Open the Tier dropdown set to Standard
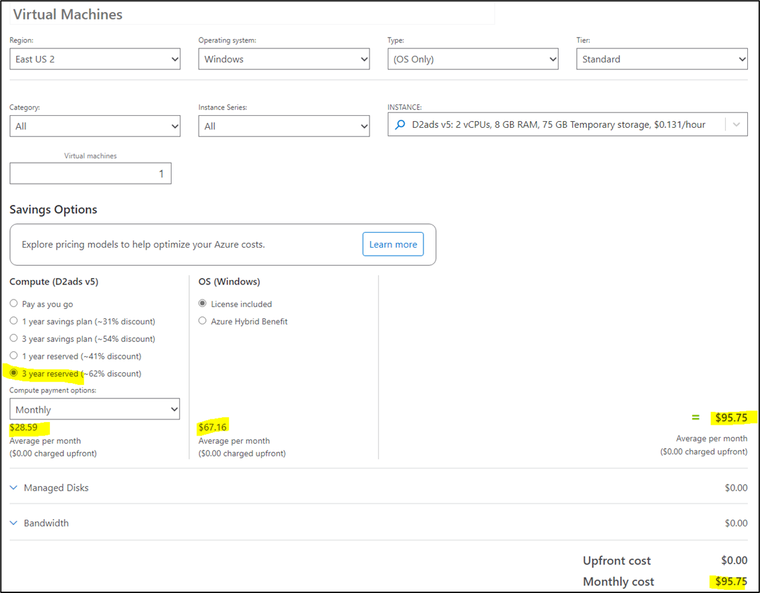This screenshot has width=760, height=593. click(662, 59)
